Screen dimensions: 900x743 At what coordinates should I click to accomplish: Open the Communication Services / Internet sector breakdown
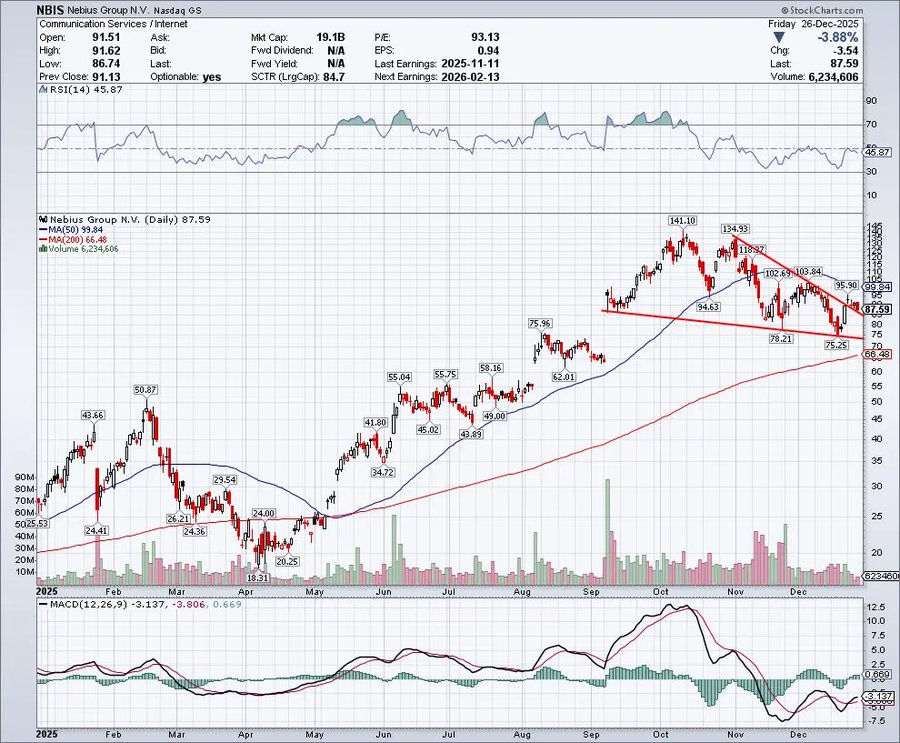pyautogui.click(x=111, y=23)
